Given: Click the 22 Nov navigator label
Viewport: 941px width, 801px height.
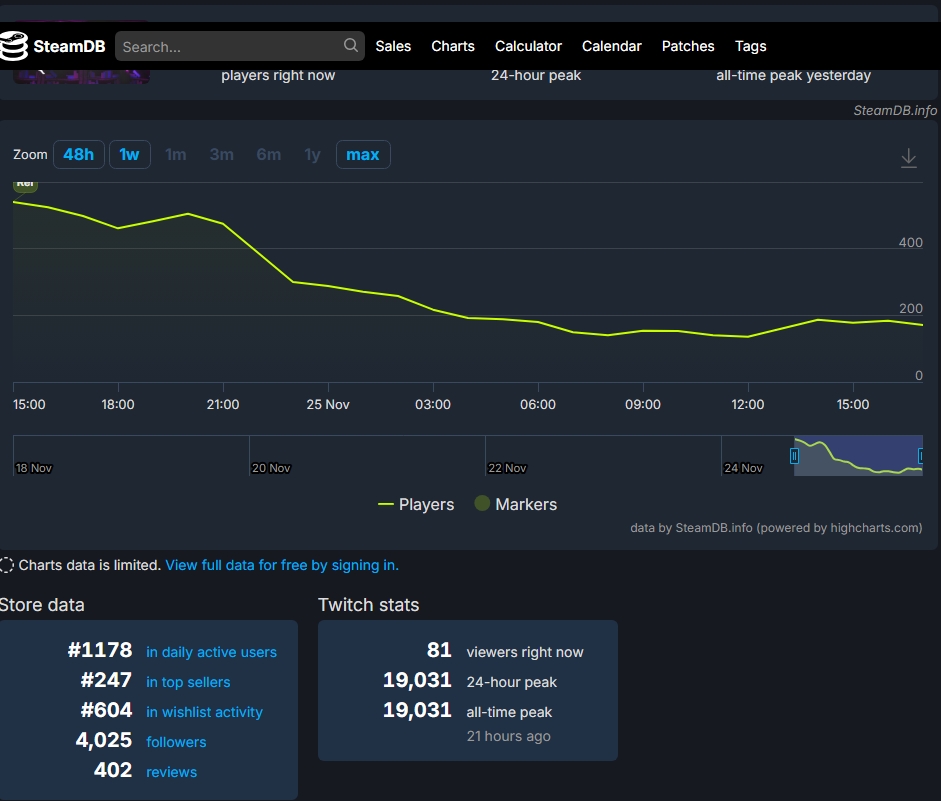Looking at the screenshot, I should point(507,468).
